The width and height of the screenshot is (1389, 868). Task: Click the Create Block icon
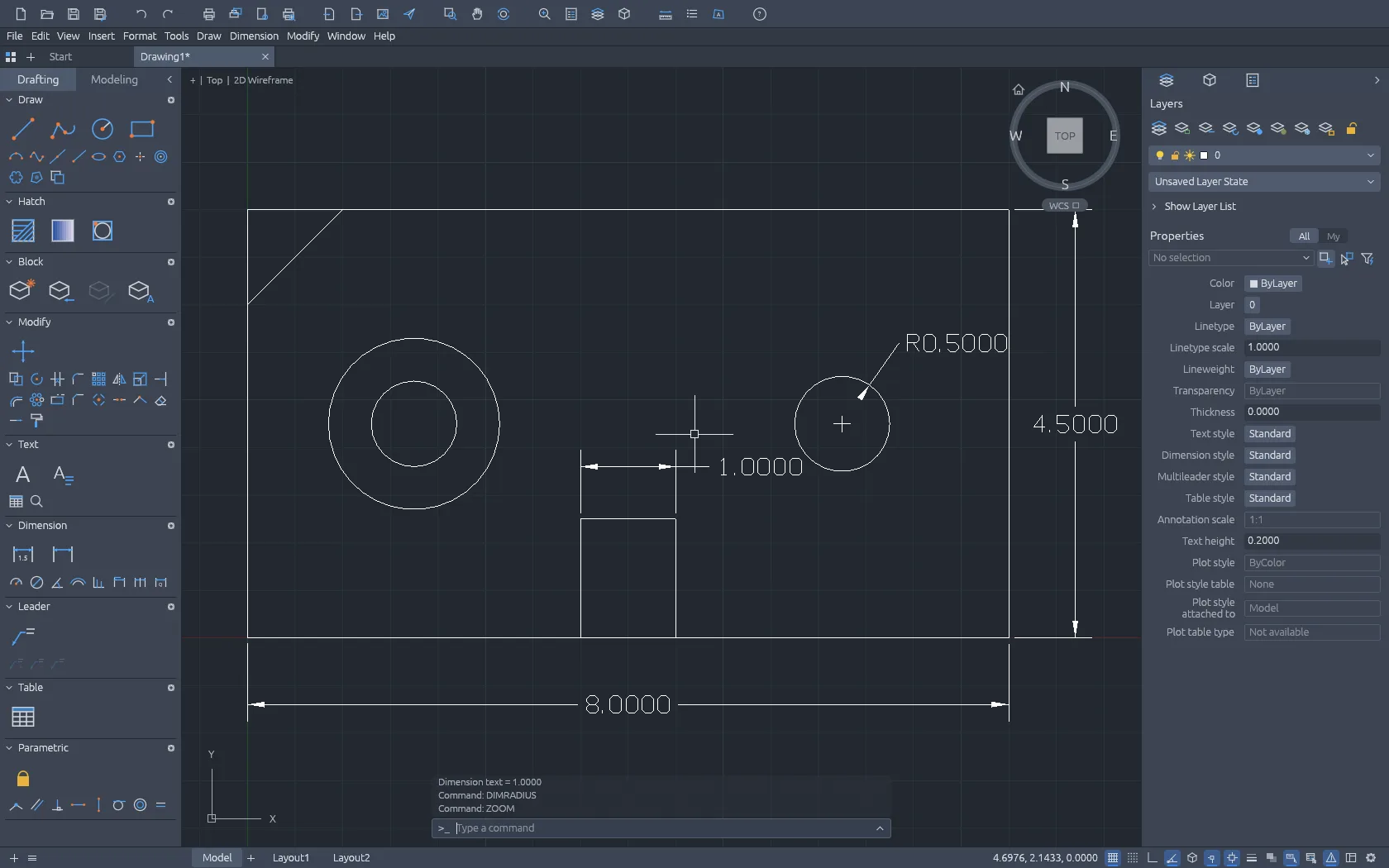tap(21, 290)
